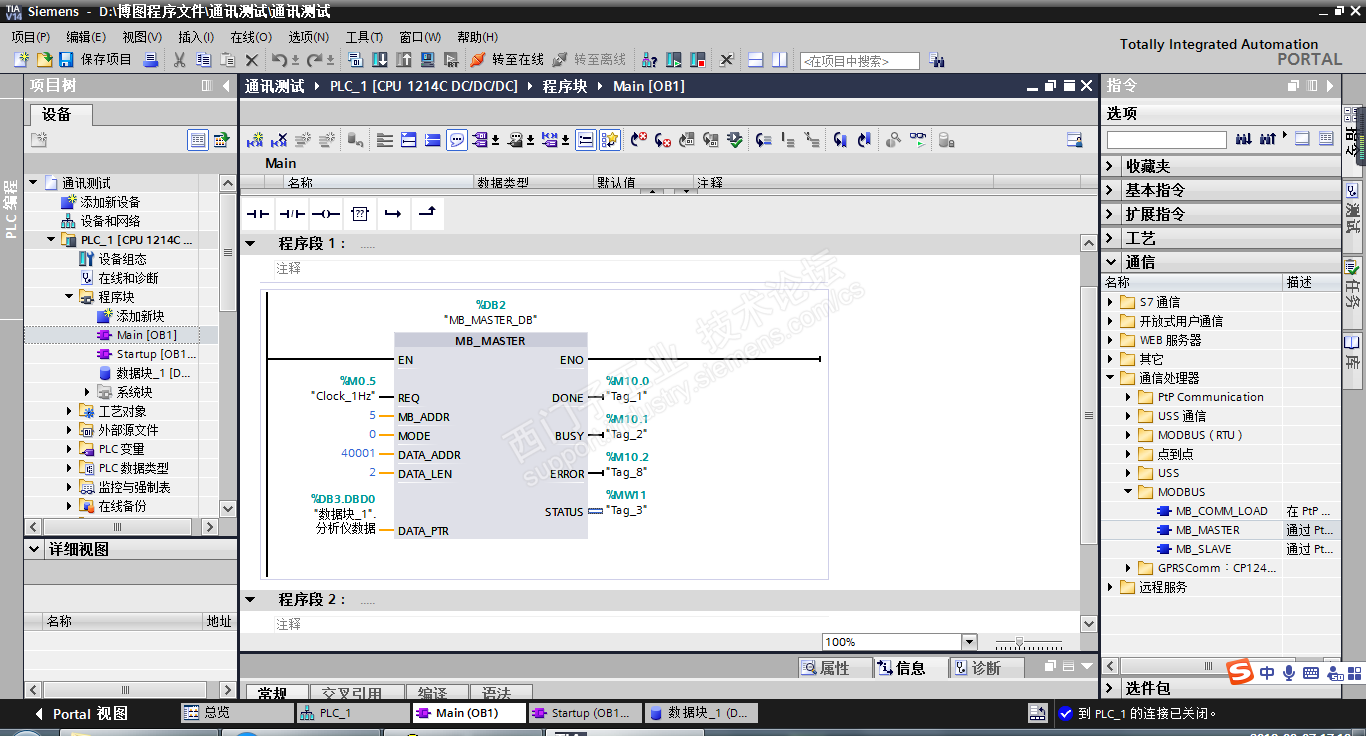1366x736 pixels.
Task: Open the 在线(O) menu
Action: (250, 37)
